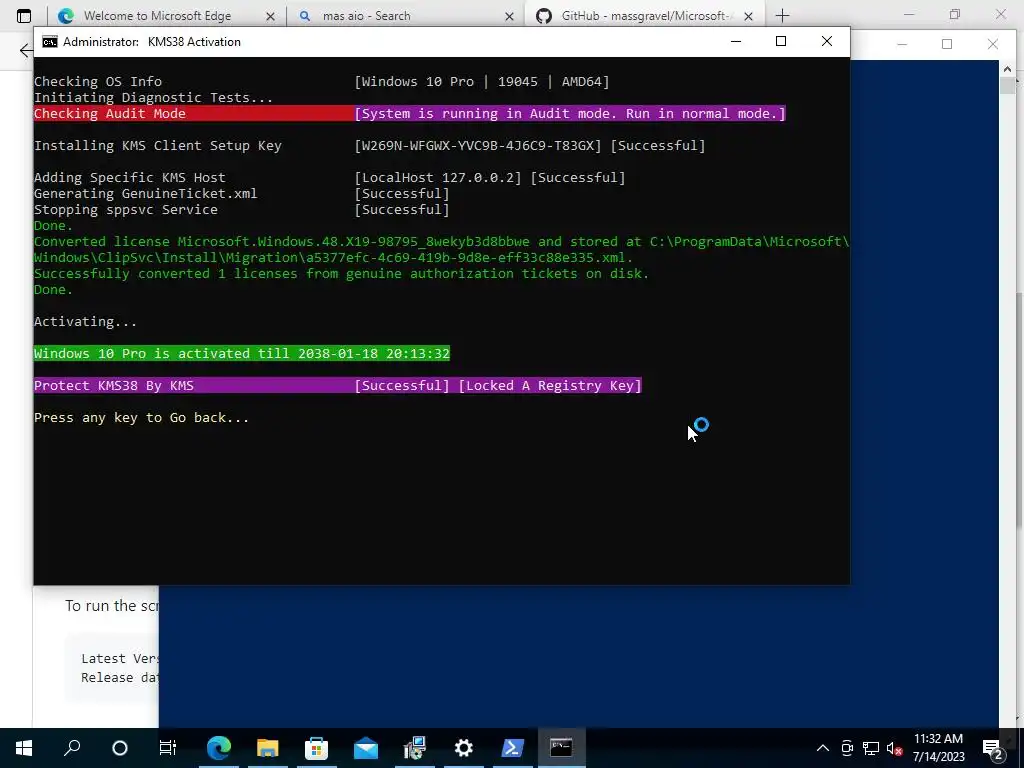
Task: Go back in the Edge browser
Action: 25,50
